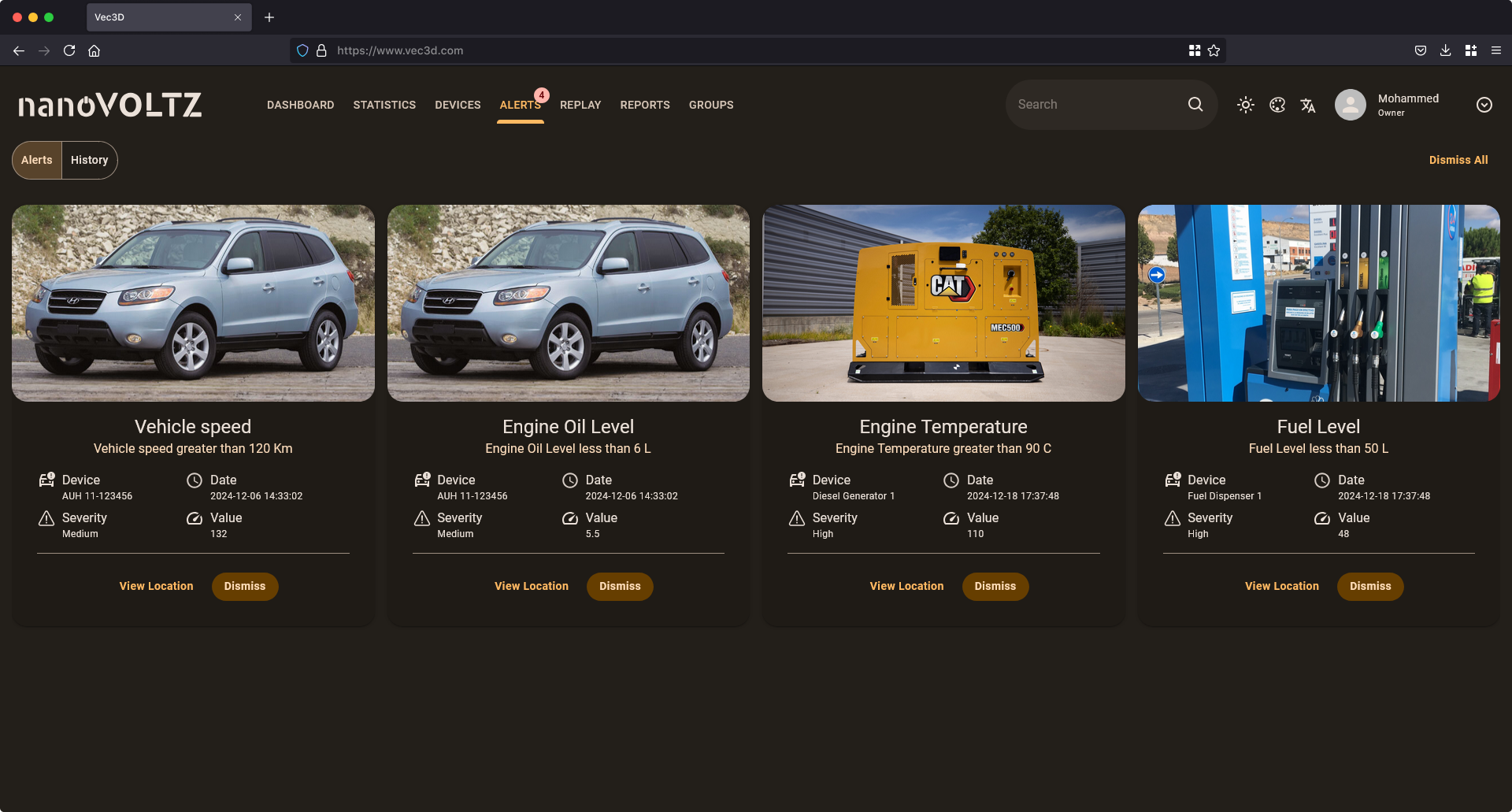Click the nanoVOLTZ logo
The height and width of the screenshot is (812, 1512).
coord(110,105)
